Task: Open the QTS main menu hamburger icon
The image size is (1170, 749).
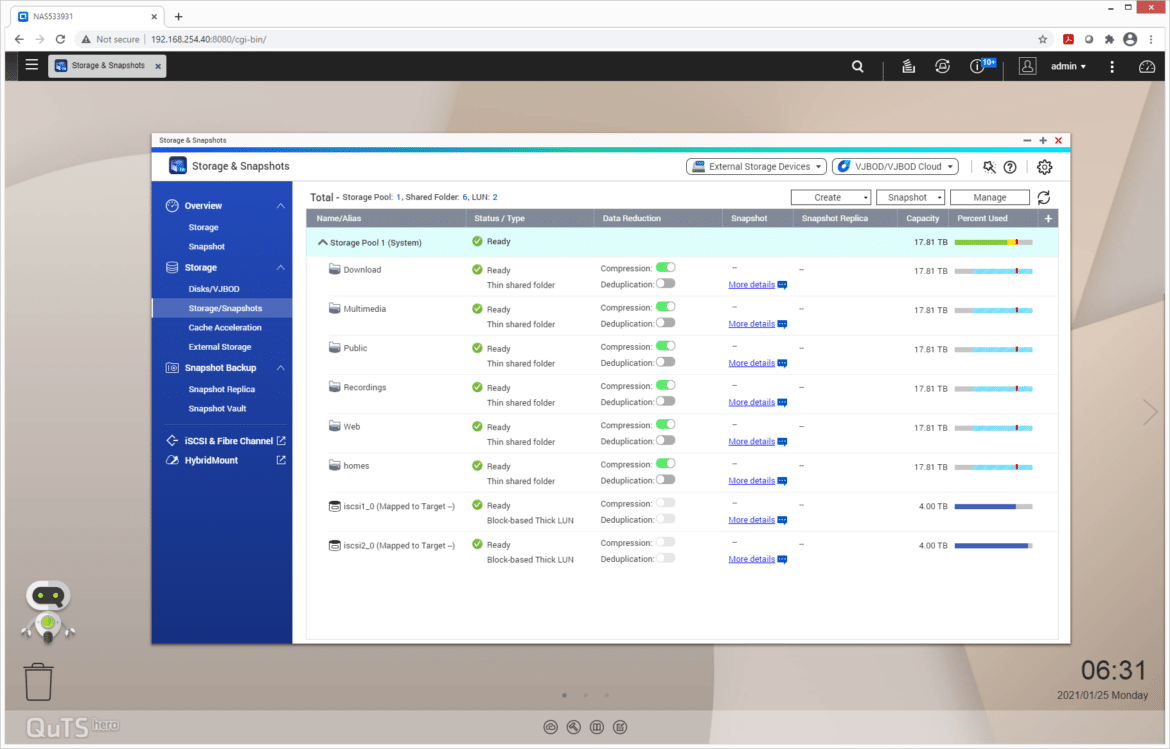Action: pos(31,65)
